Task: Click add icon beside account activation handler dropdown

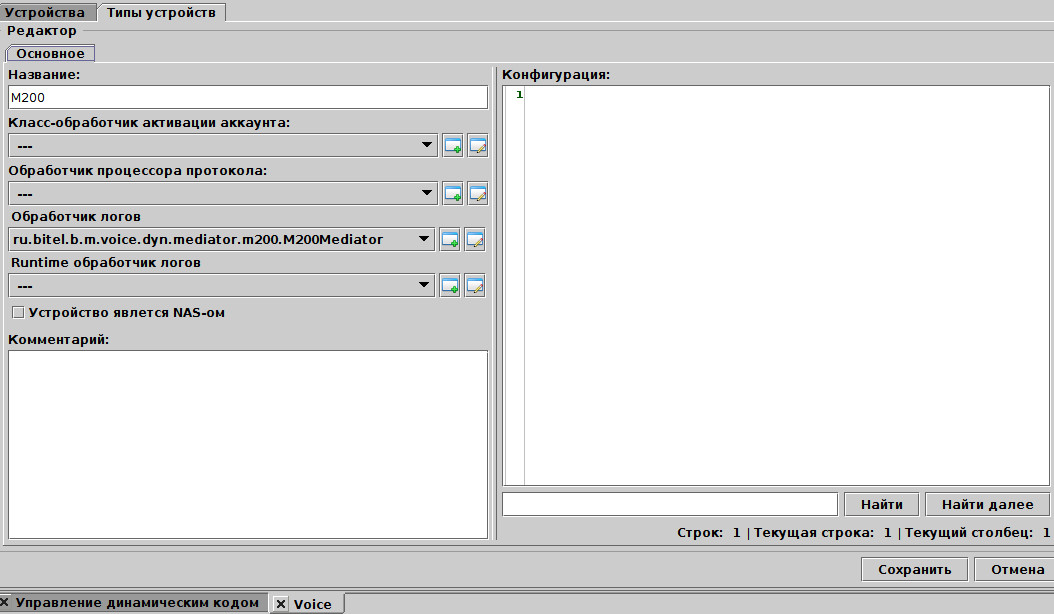Action: pyautogui.click(x=452, y=146)
